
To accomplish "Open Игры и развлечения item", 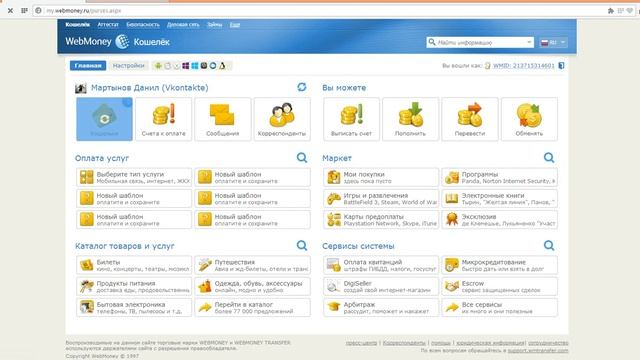I will (381, 199).
